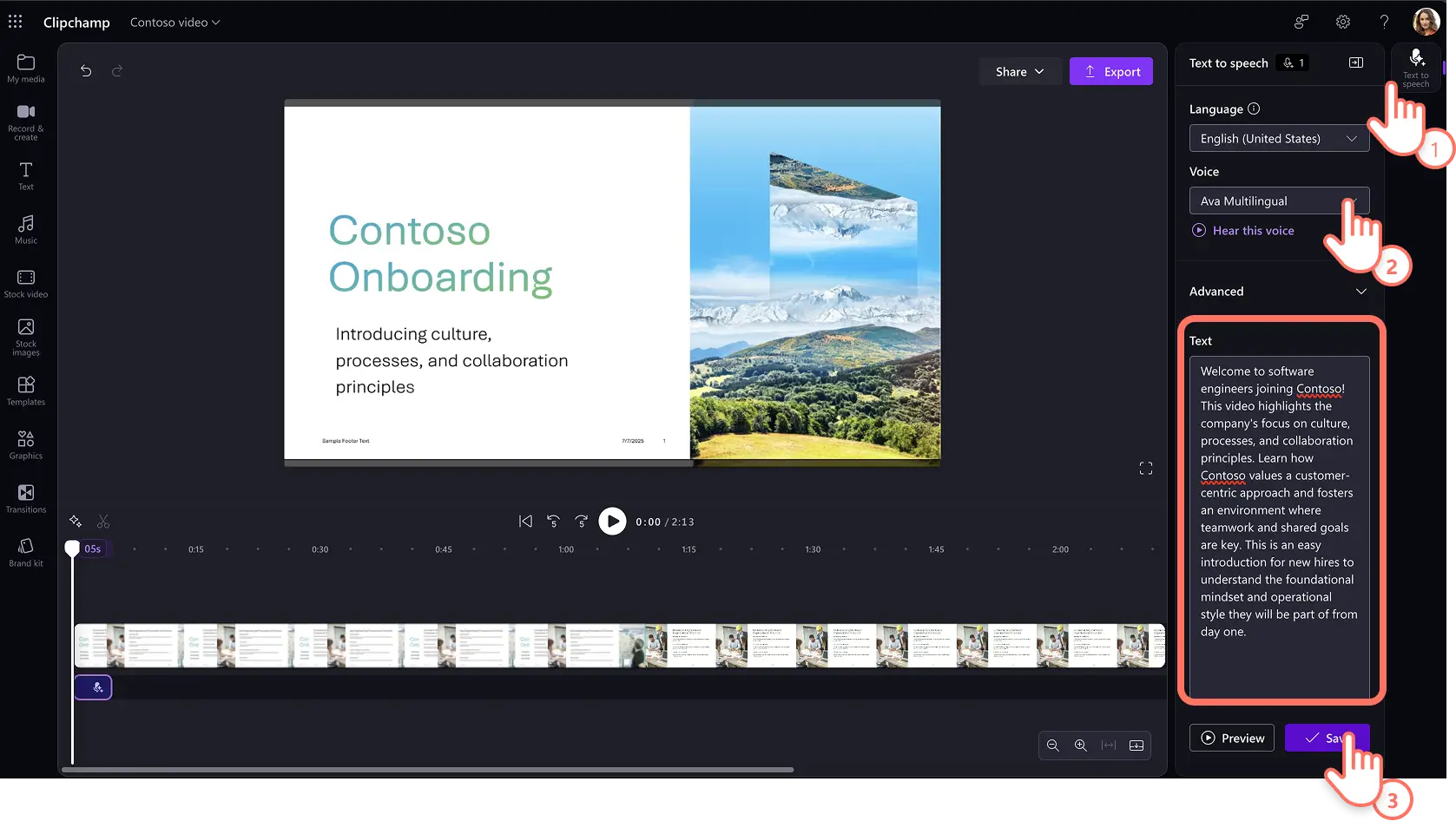Click the Clipchamp logo text
1456x821 pixels.
[76, 22]
